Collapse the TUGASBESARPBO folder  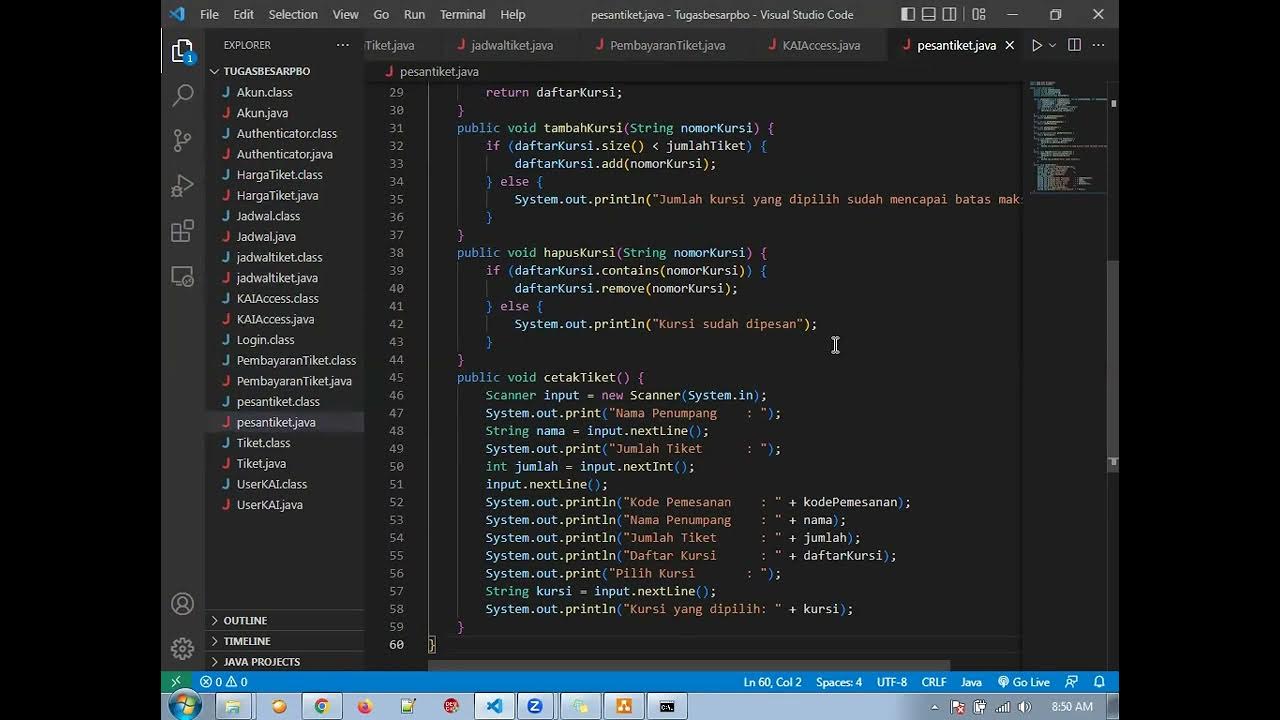pos(266,71)
